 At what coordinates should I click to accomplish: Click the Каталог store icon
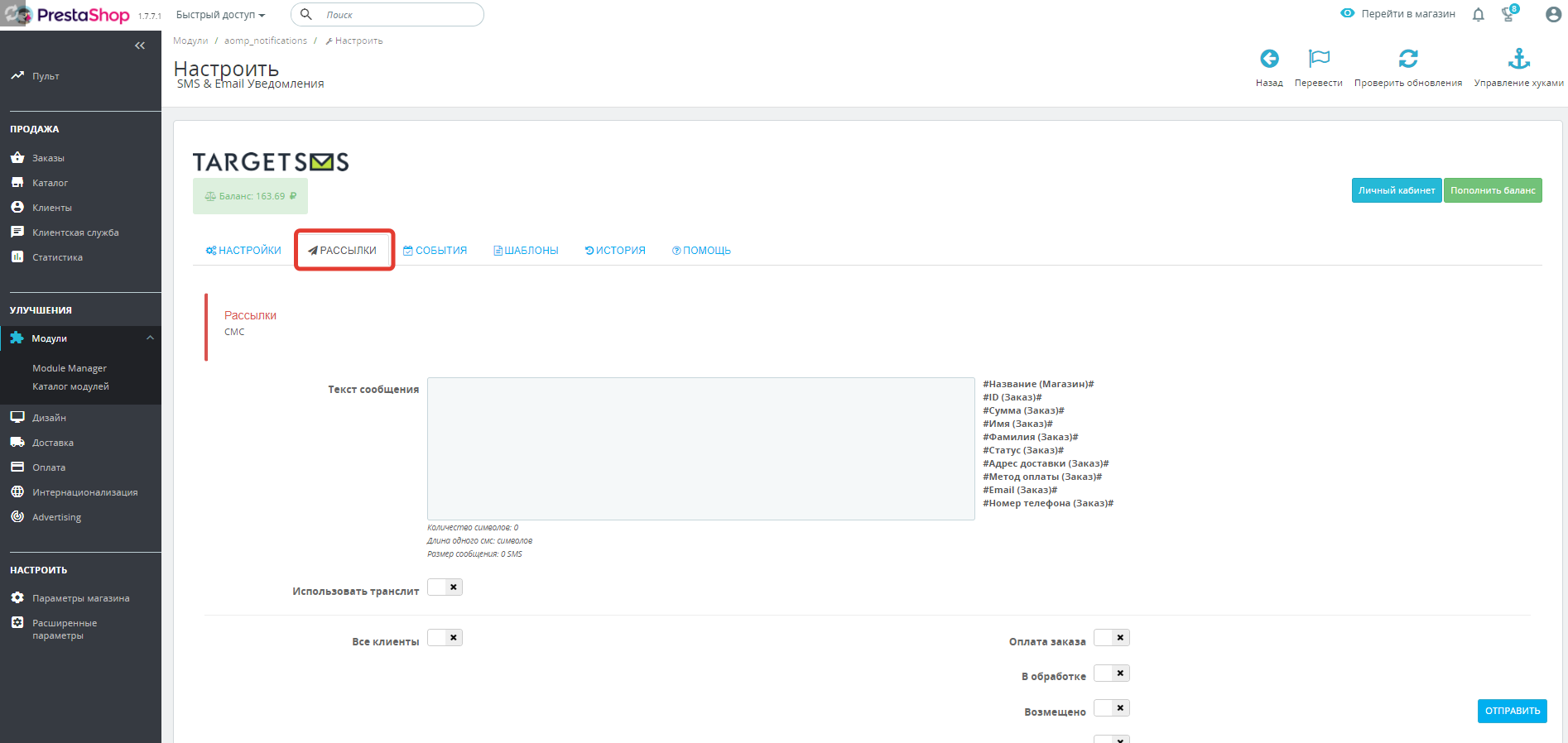point(17,182)
